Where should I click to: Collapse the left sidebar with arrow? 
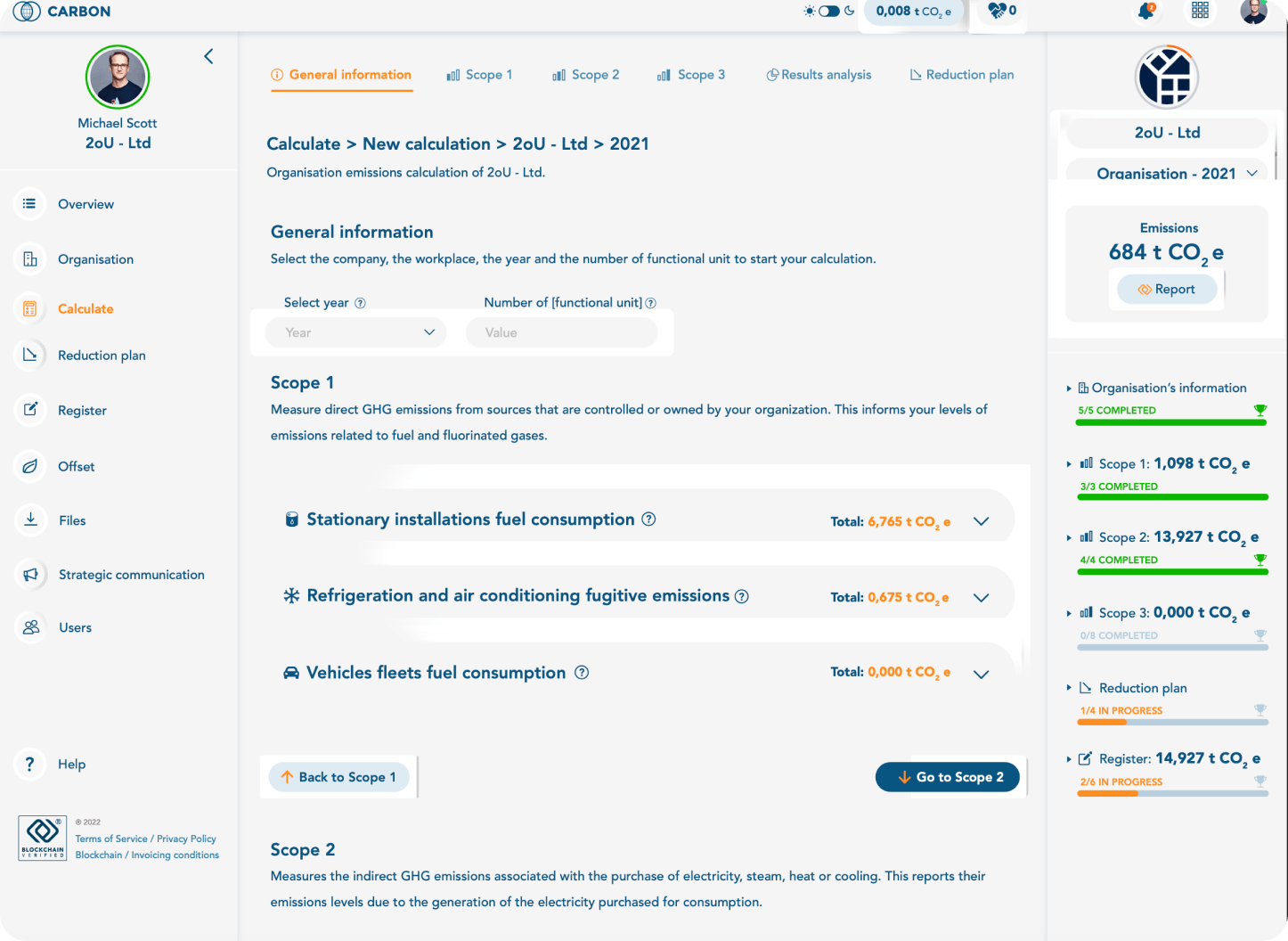[208, 56]
